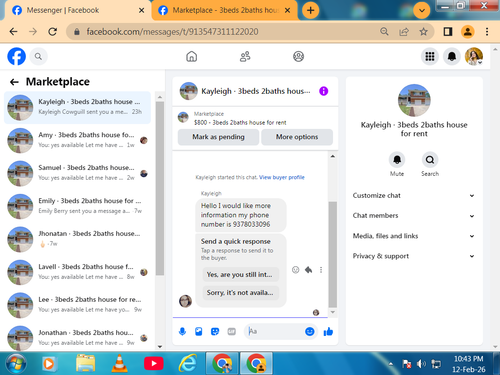Open the Samuel conversation in the list
This screenshot has width=500, height=375.
[77, 173]
